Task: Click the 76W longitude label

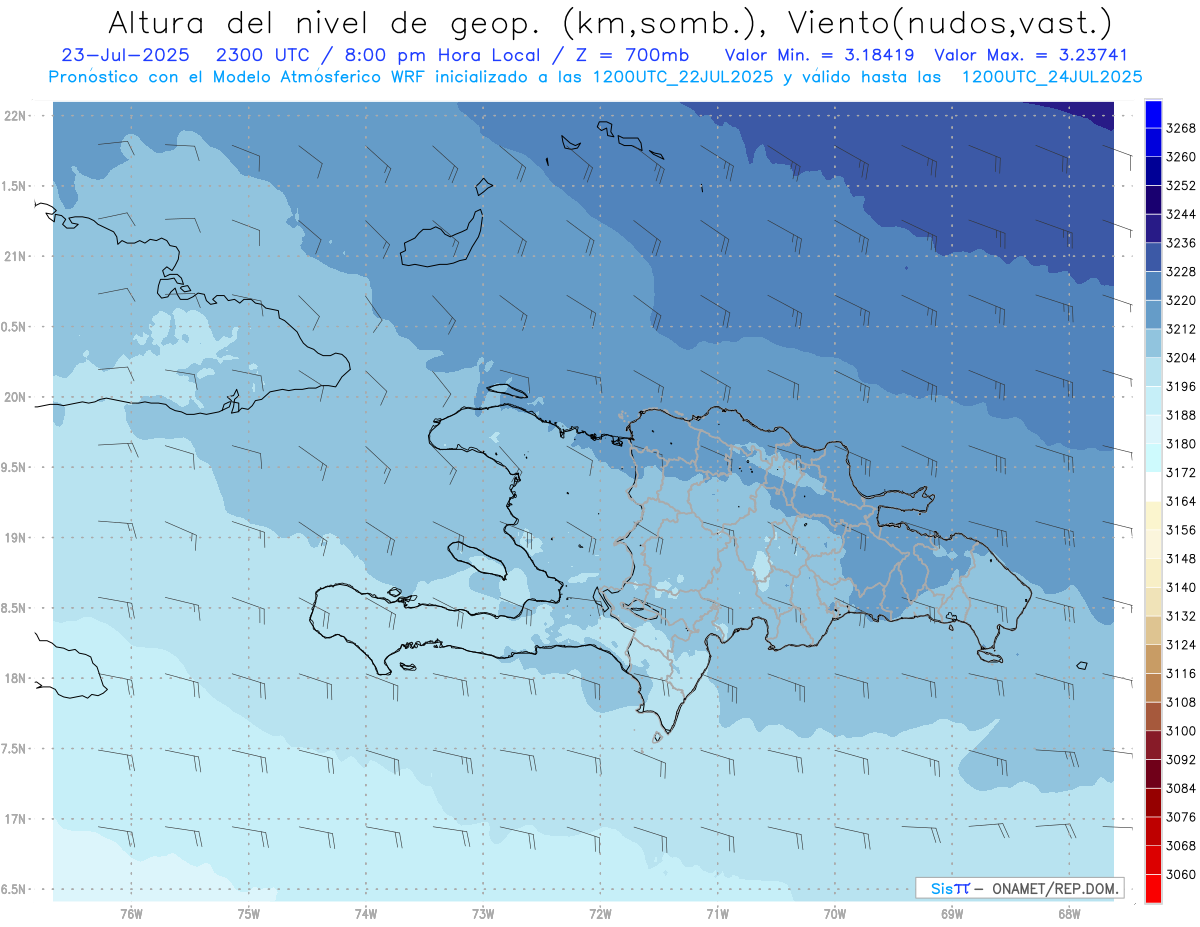Action: click(x=131, y=914)
